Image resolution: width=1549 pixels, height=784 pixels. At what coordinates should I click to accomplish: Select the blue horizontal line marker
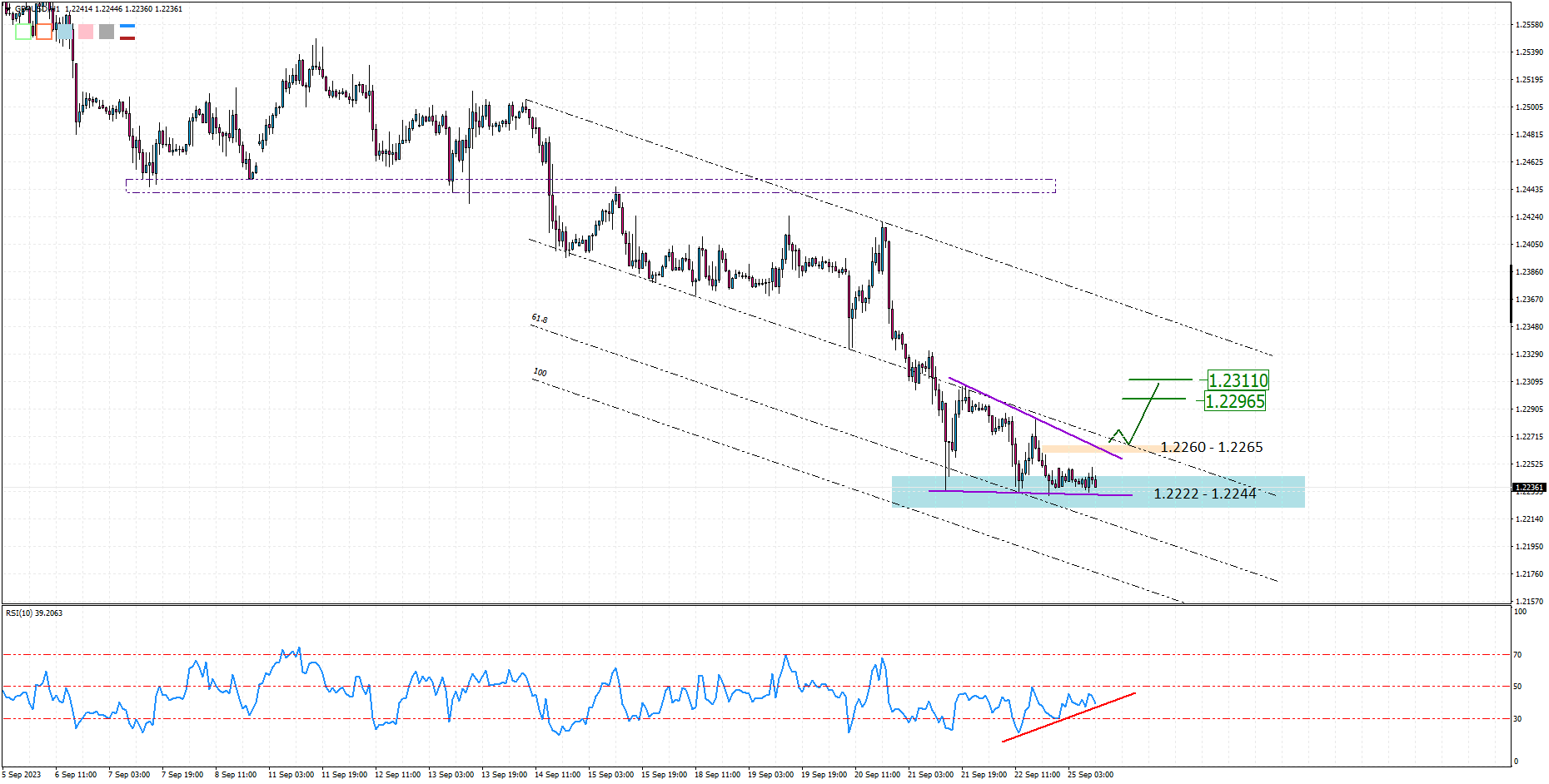point(127,26)
